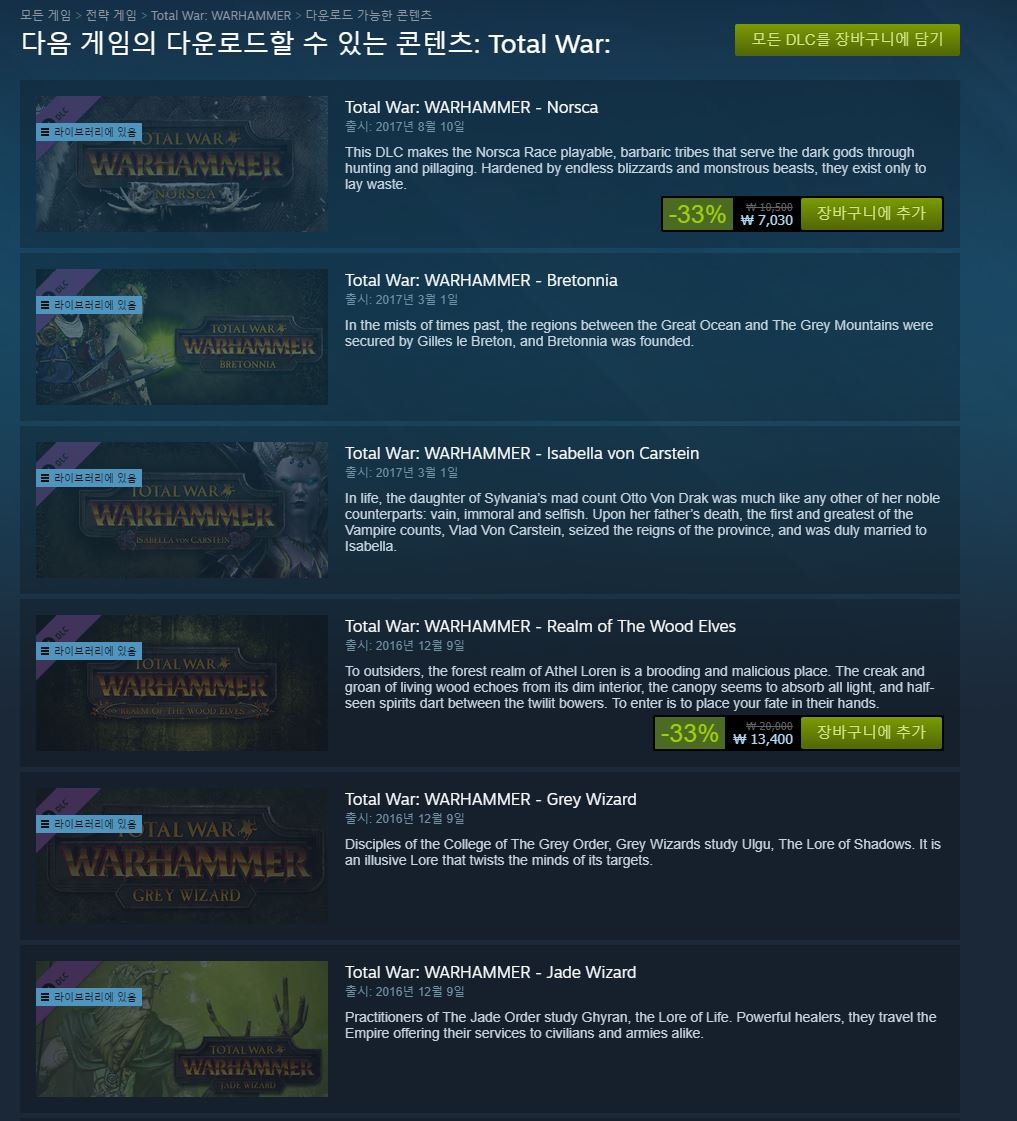This screenshot has width=1017, height=1121.
Task: Open the Bretonnia DLC title link
Action: (481, 280)
